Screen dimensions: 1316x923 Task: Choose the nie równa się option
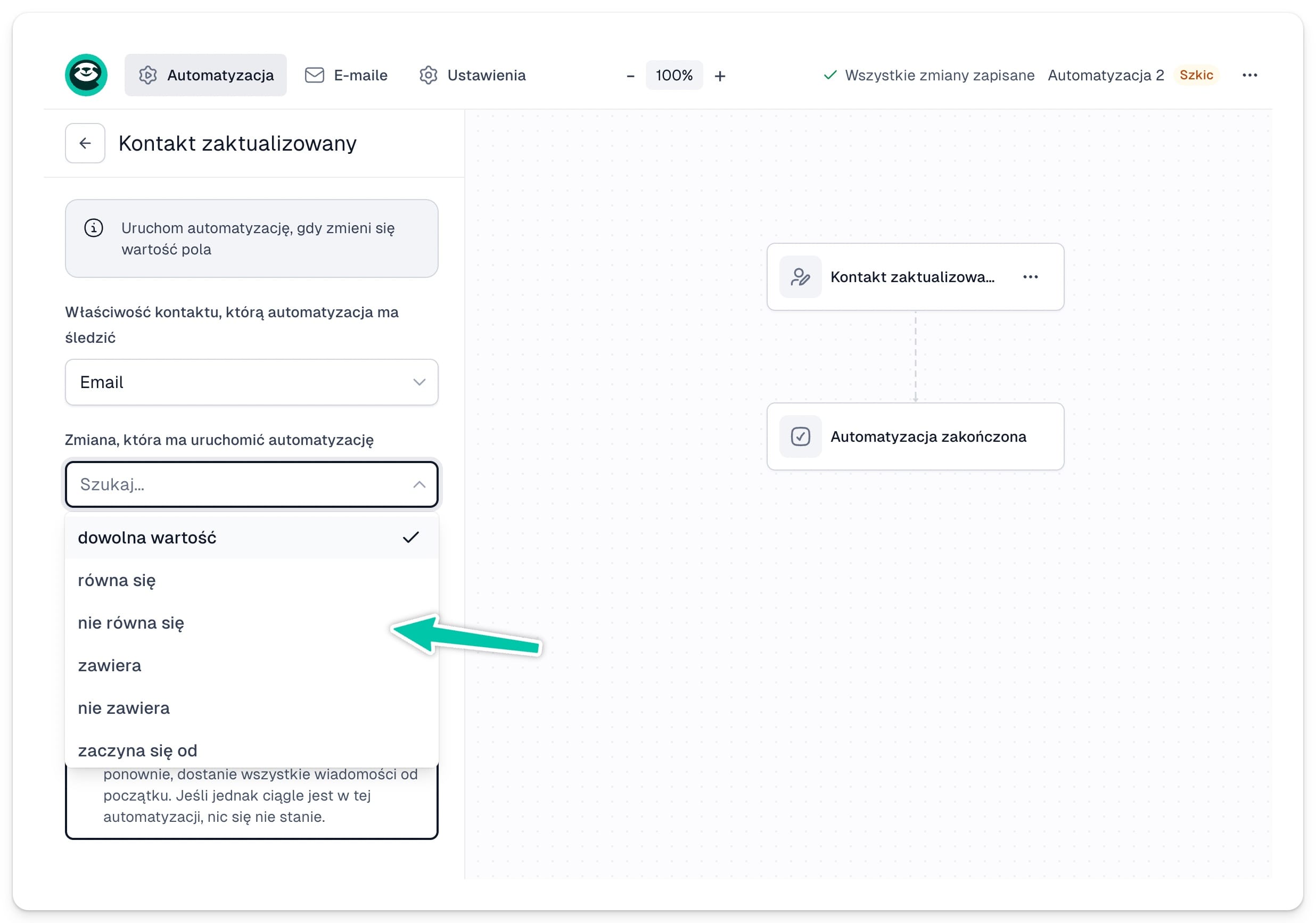[252, 623]
